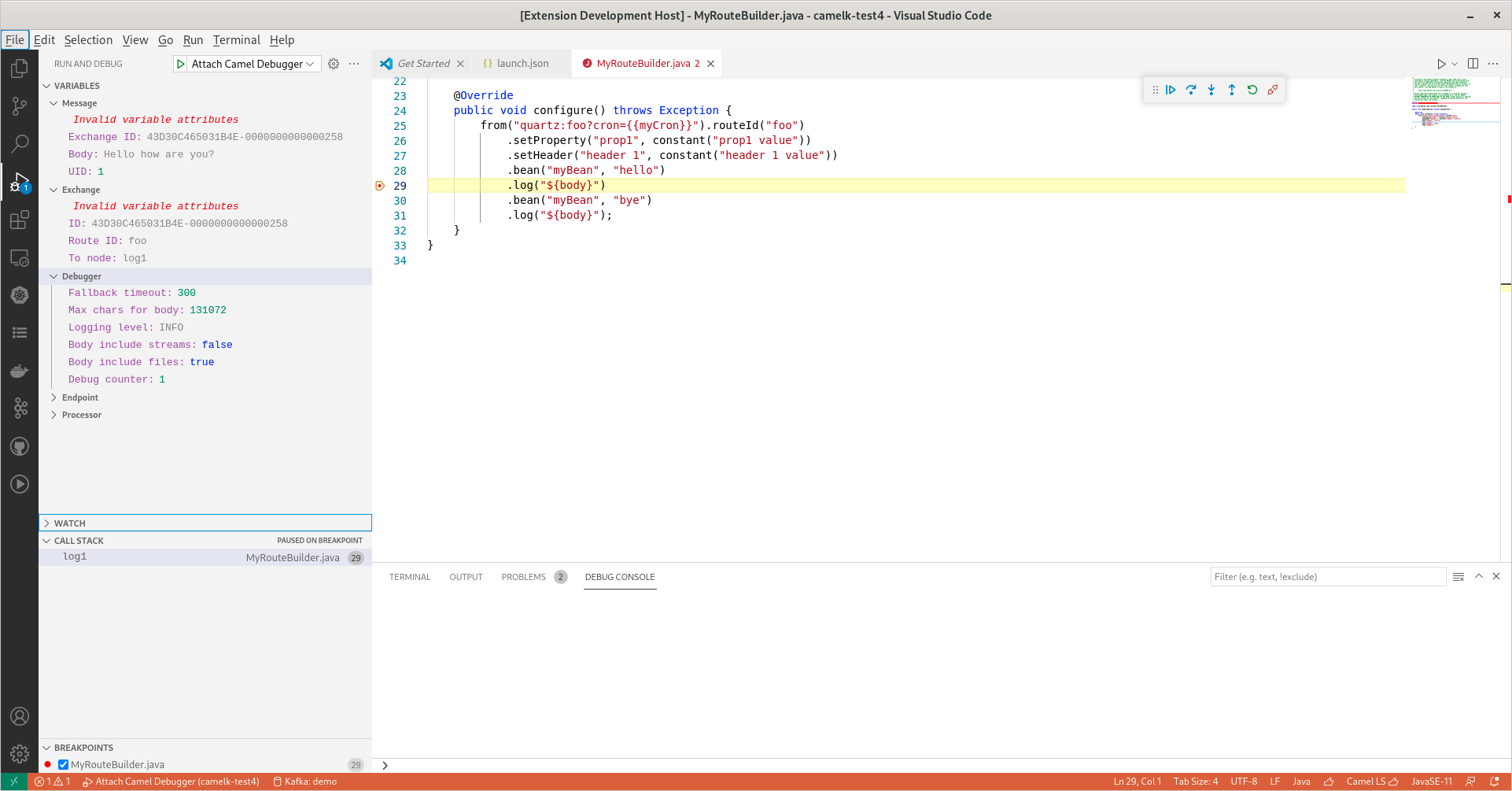Change language mode from Java

pyautogui.click(x=1301, y=782)
